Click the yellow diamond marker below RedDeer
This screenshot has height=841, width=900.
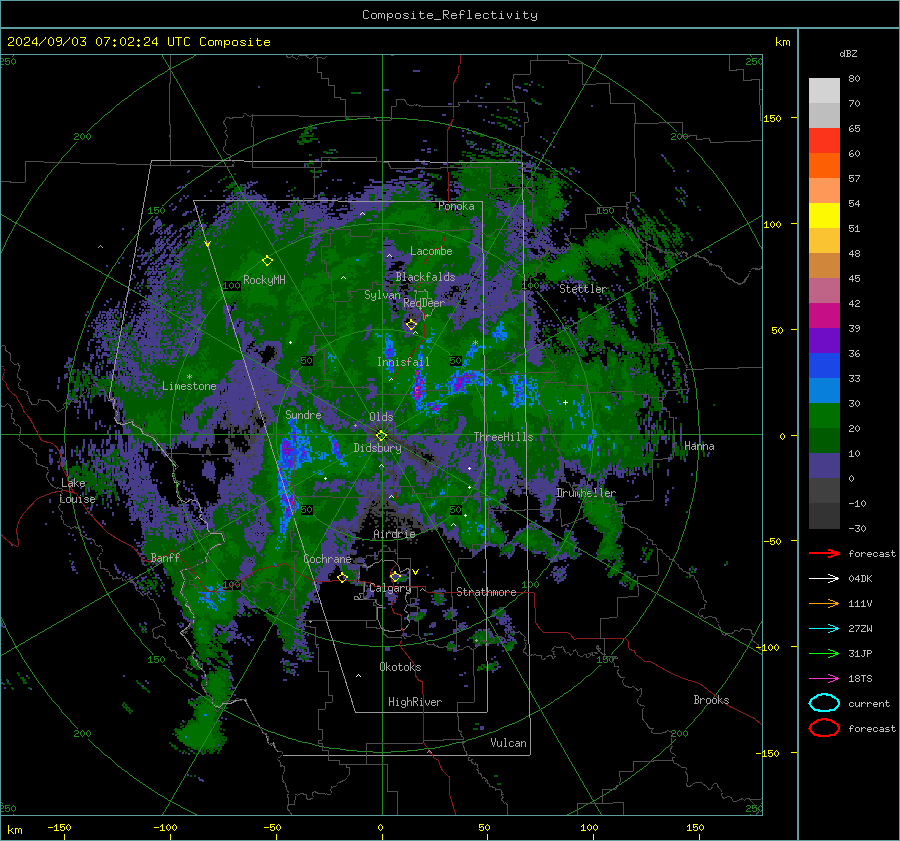pyautogui.click(x=411, y=325)
